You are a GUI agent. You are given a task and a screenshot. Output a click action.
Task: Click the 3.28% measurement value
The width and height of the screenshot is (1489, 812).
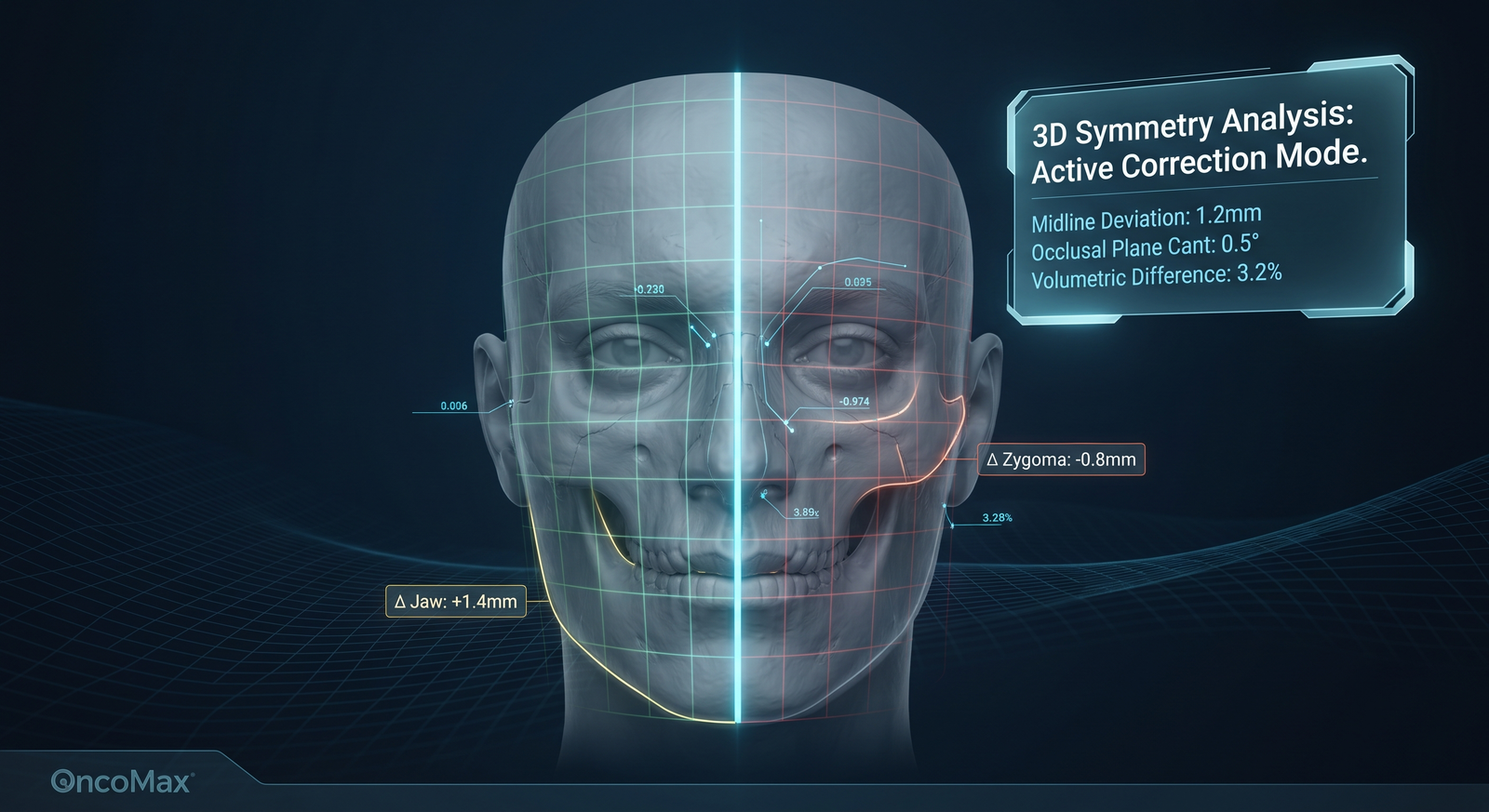pyautogui.click(x=998, y=518)
